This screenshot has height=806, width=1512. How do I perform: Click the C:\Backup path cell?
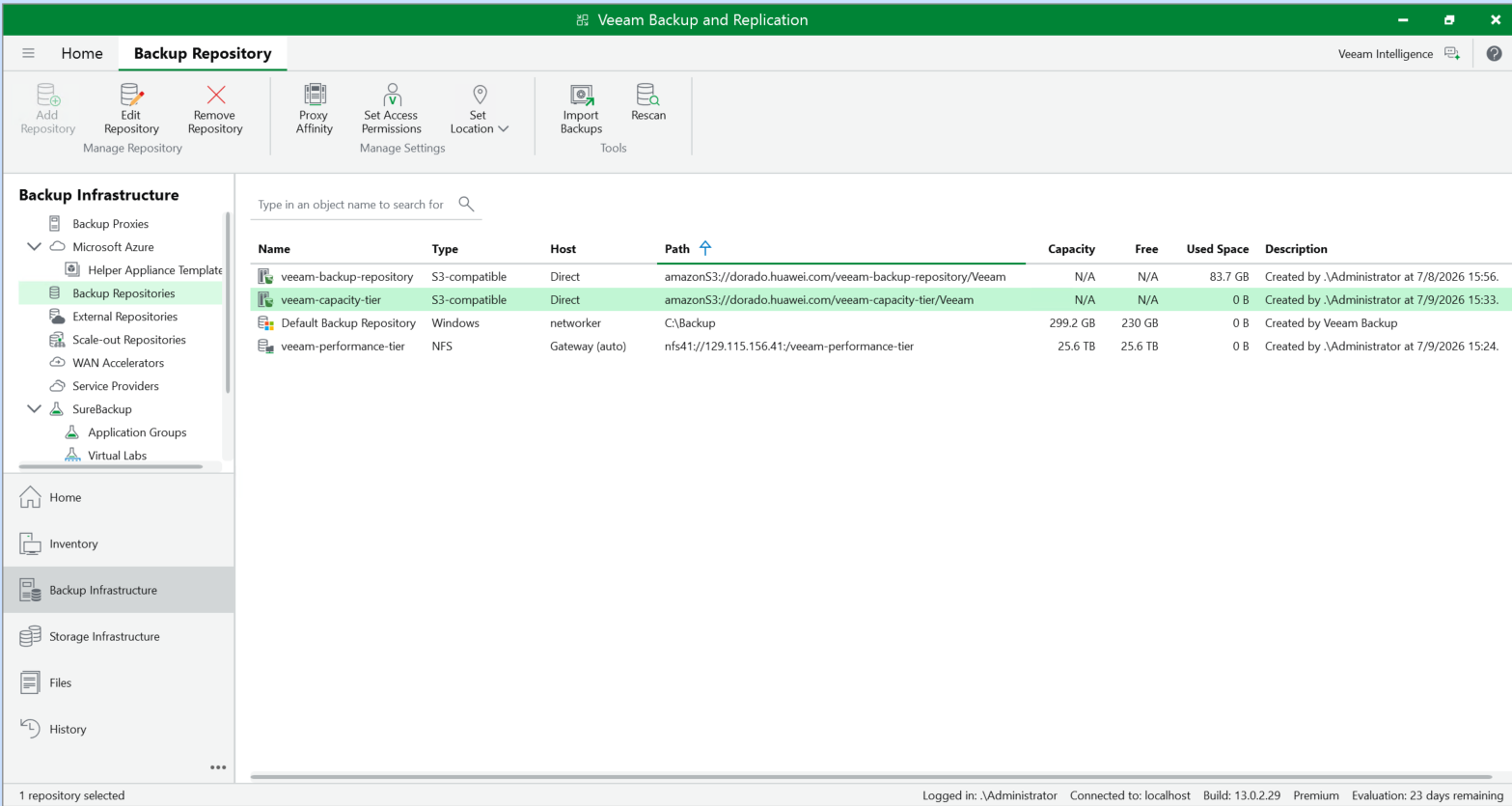click(690, 323)
